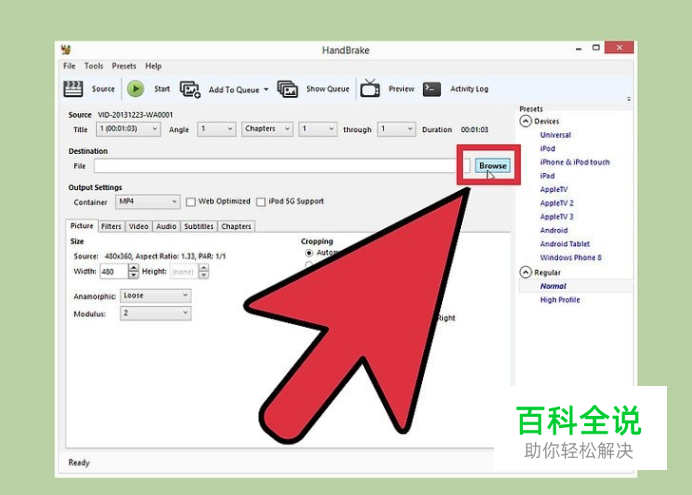Image resolution: width=692 pixels, height=495 pixels.
Task: Select the Windows Phone 8 preset
Action: (x=571, y=258)
